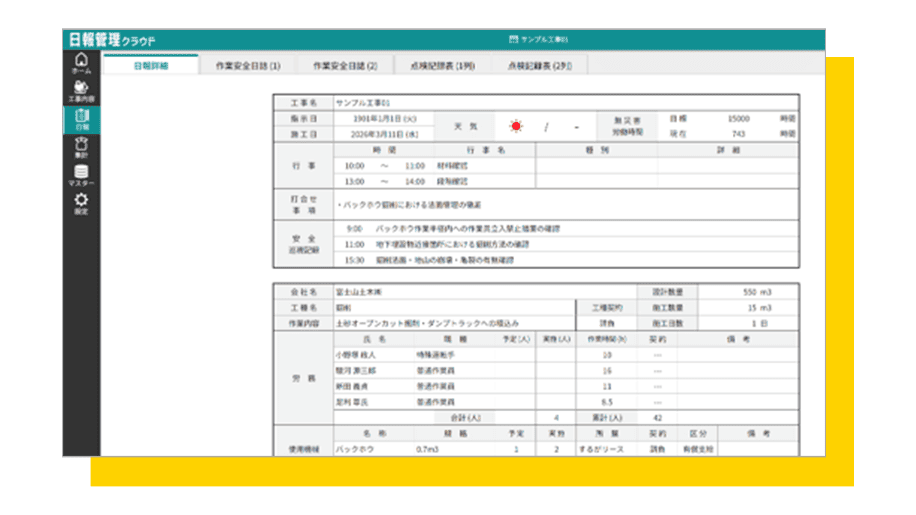Open 設定 settings gear icon
The image size is (916, 515).
coord(81,204)
